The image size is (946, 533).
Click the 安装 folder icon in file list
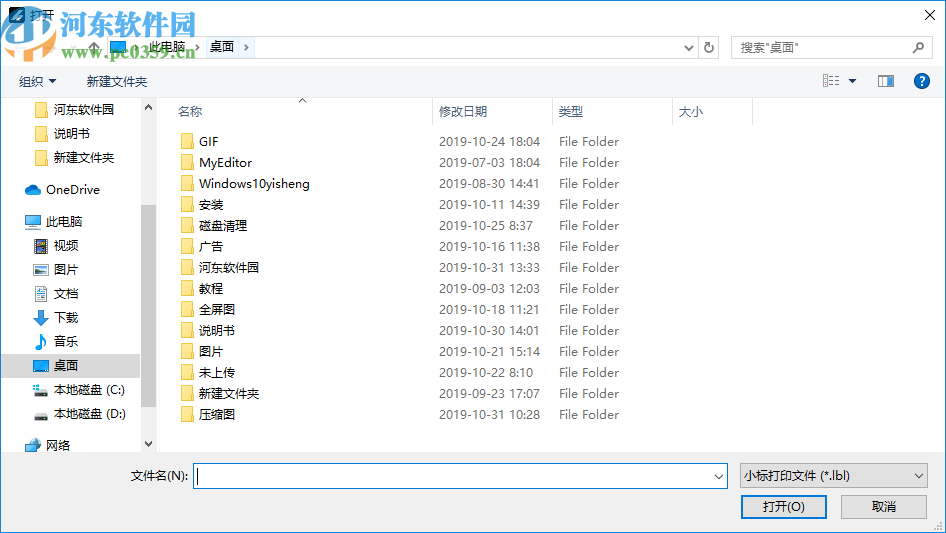pyautogui.click(x=187, y=205)
